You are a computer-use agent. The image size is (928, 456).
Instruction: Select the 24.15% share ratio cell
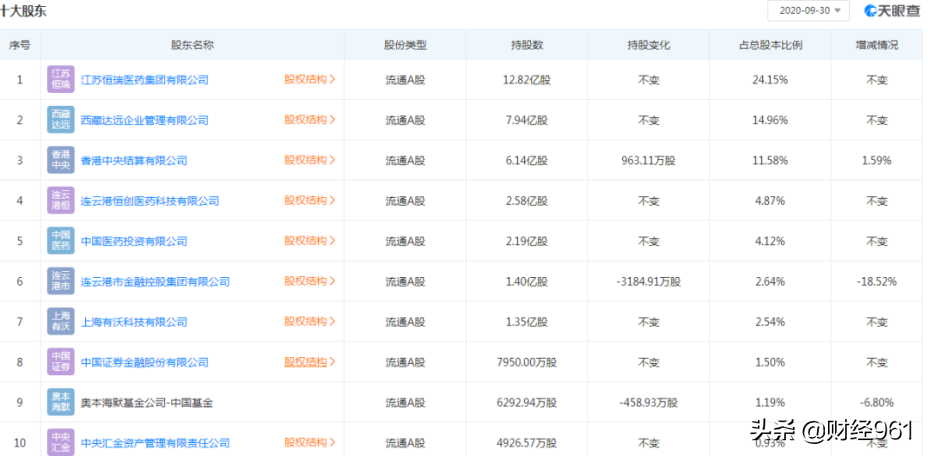[771, 80]
